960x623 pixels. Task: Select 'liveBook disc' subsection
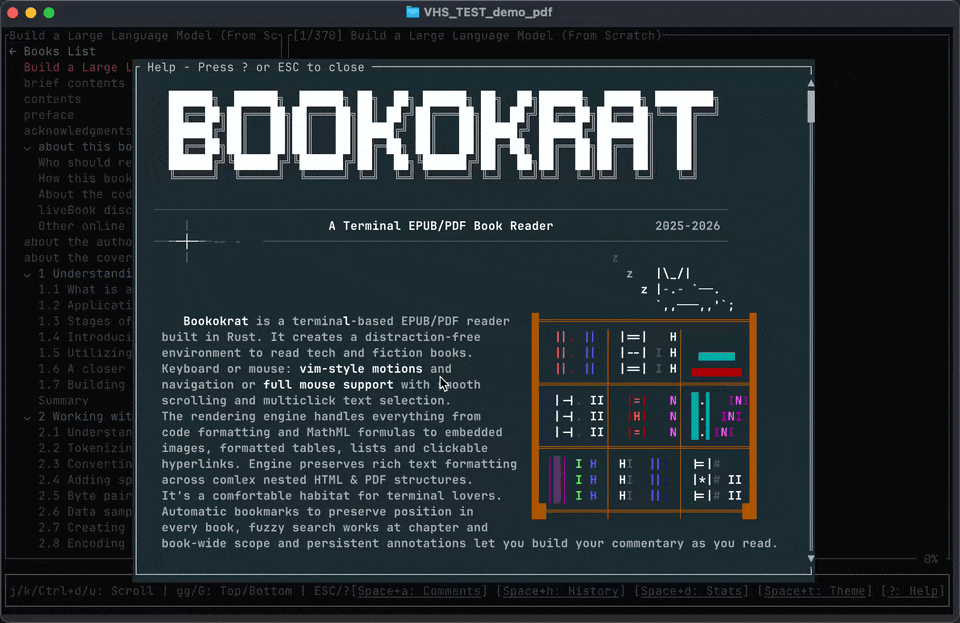coord(85,211)
